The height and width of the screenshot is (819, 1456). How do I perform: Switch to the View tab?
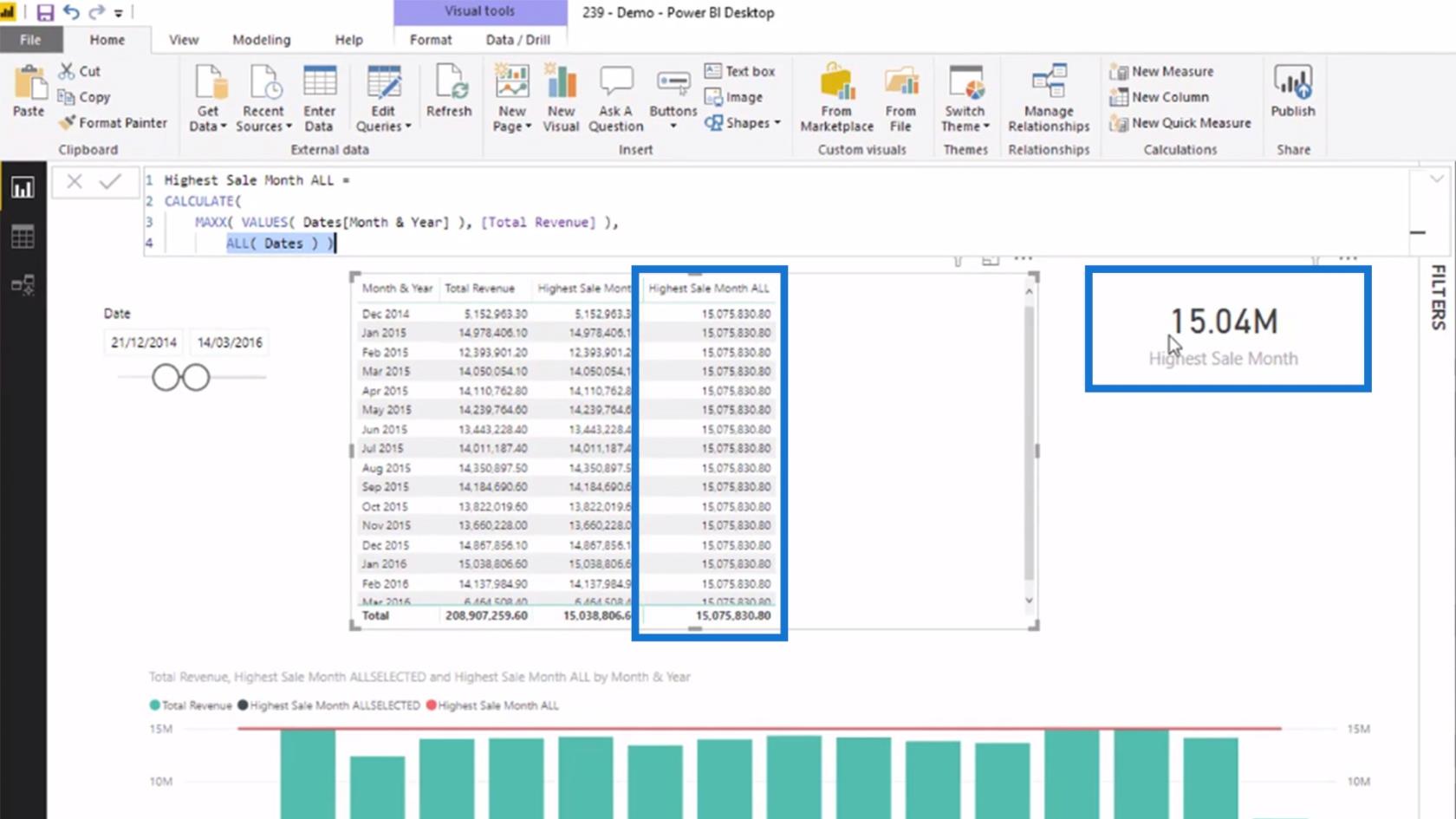pyautogui.click(x=183, y=40)
